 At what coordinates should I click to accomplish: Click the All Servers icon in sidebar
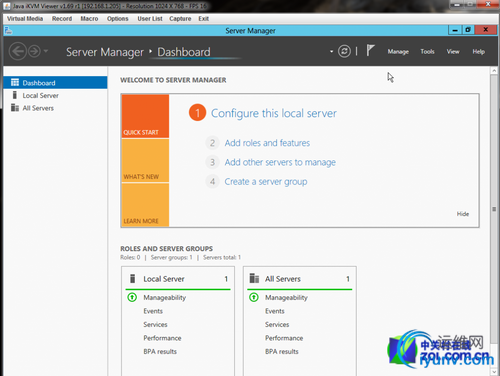pyautogui.click(x=15, y=108)
